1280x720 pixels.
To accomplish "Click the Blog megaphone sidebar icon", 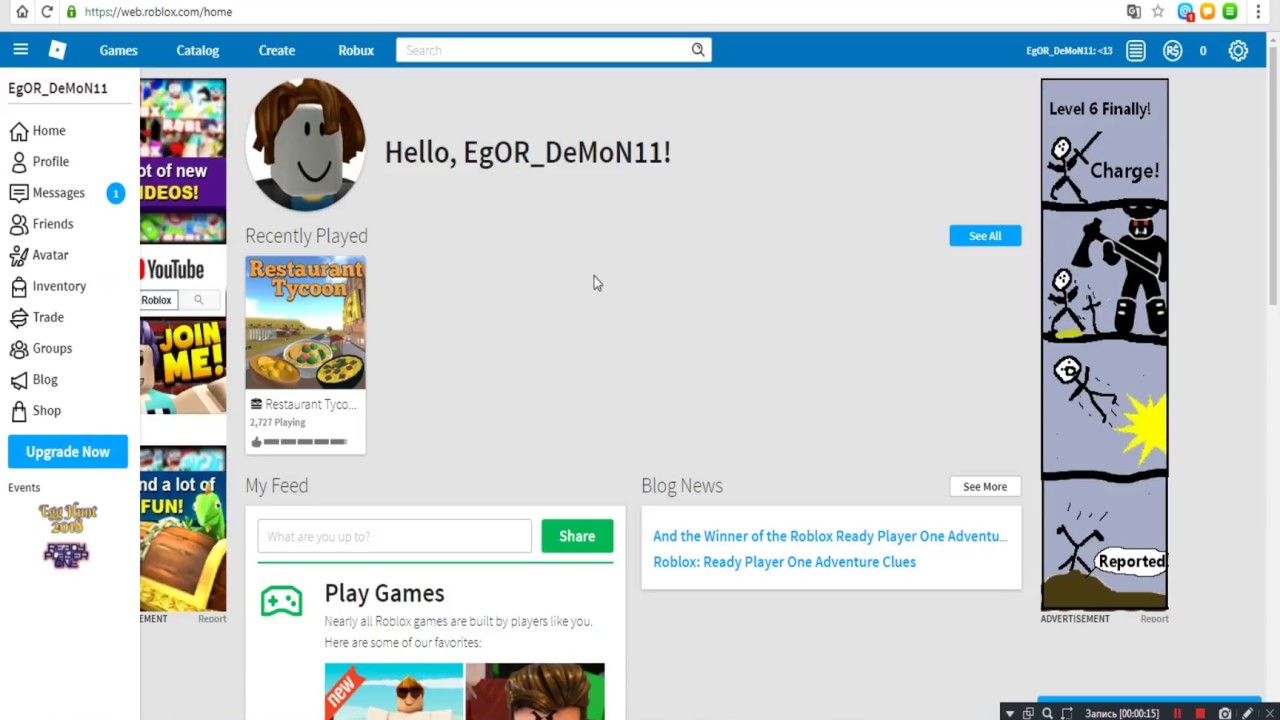I will coord(19,380).
